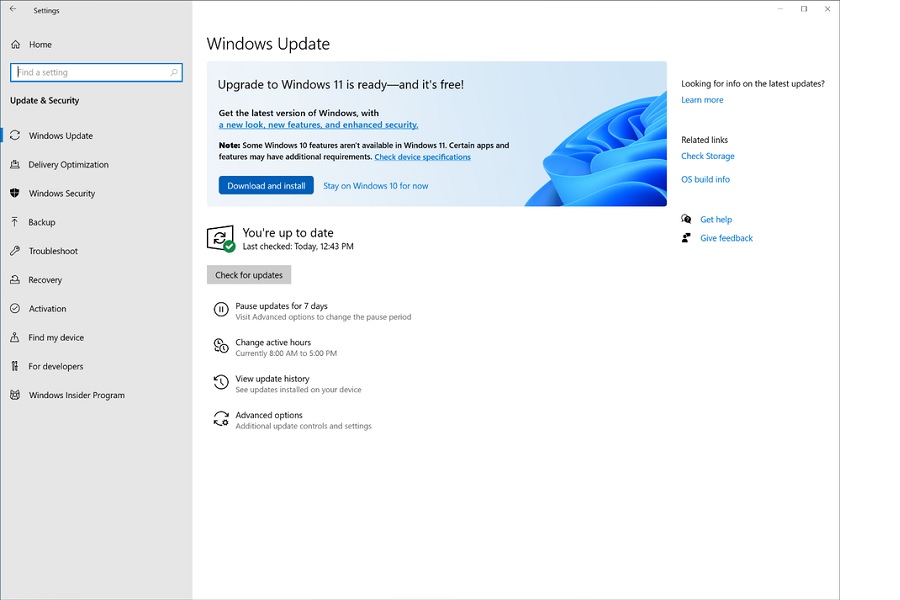Click the View update history icon
This screenshot has height=600, width=900.
221,383
